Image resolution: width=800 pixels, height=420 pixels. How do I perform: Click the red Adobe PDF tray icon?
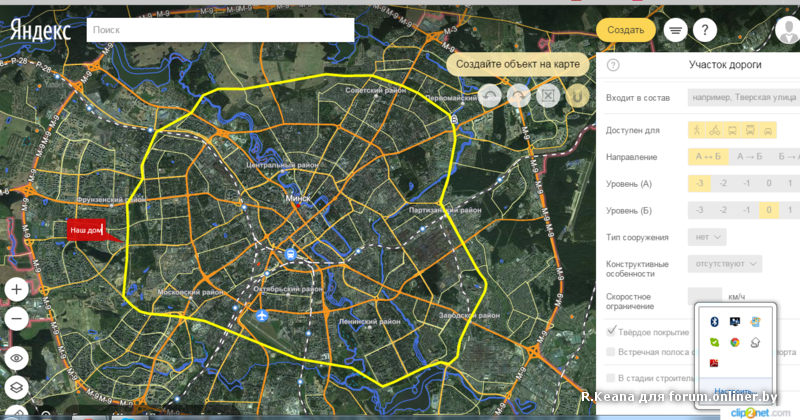(x=714, y=363)
